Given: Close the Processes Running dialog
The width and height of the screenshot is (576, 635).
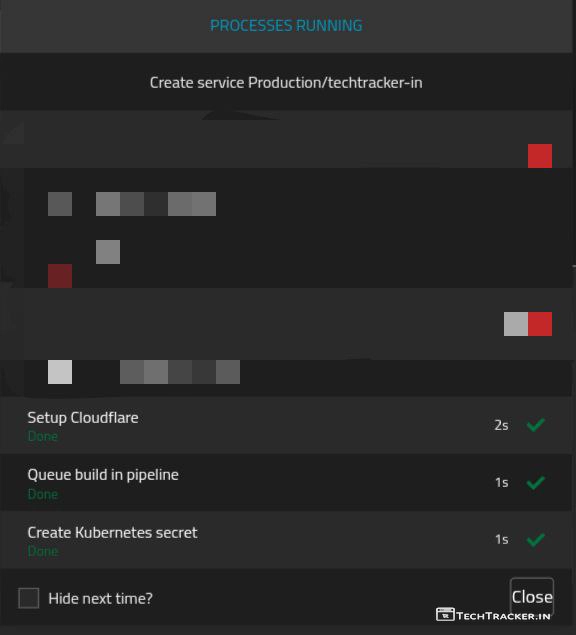Looking at the screenshot, I should click(532, 597).
